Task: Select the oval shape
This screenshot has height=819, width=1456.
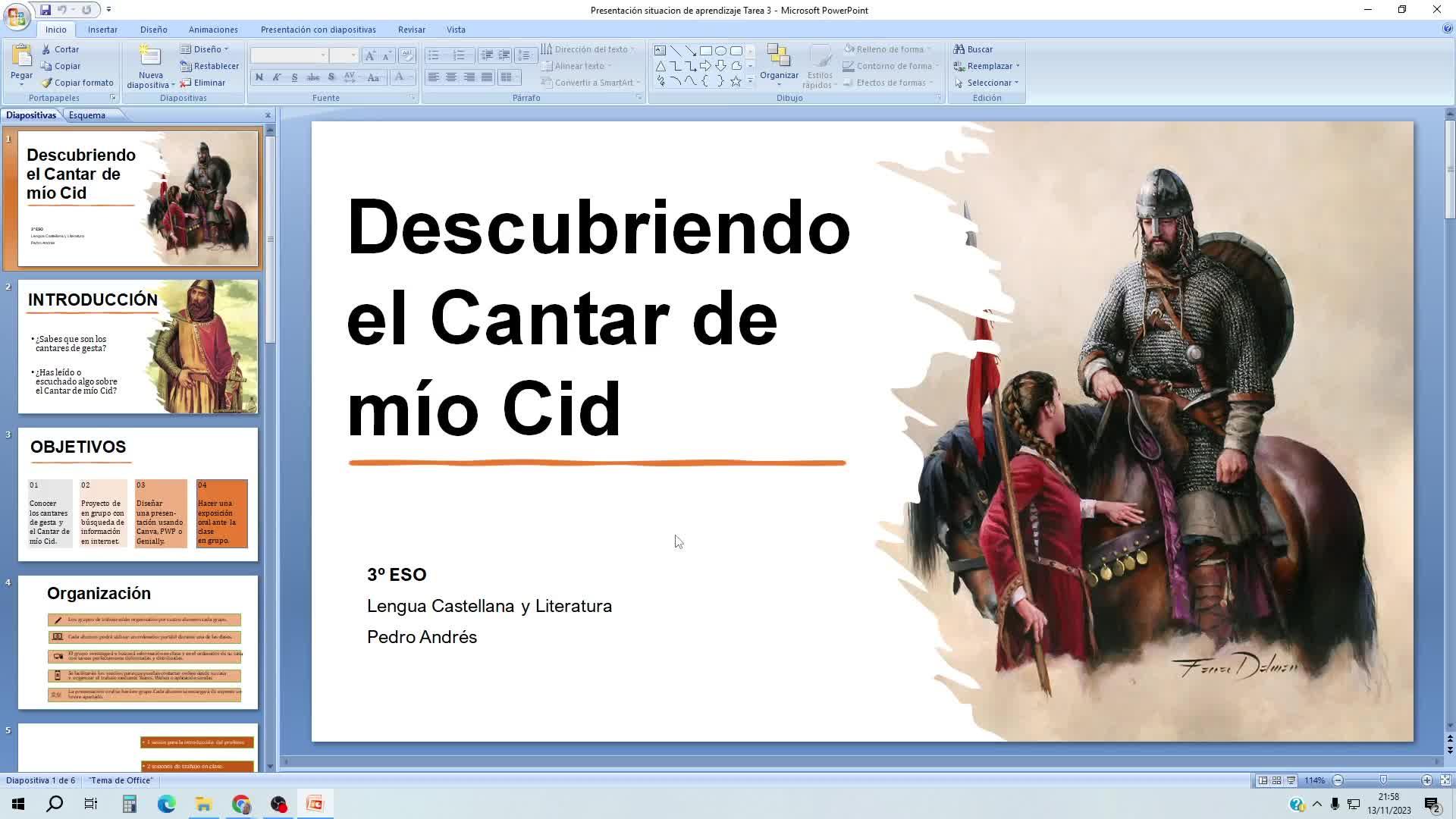Action: coord(720,51)
